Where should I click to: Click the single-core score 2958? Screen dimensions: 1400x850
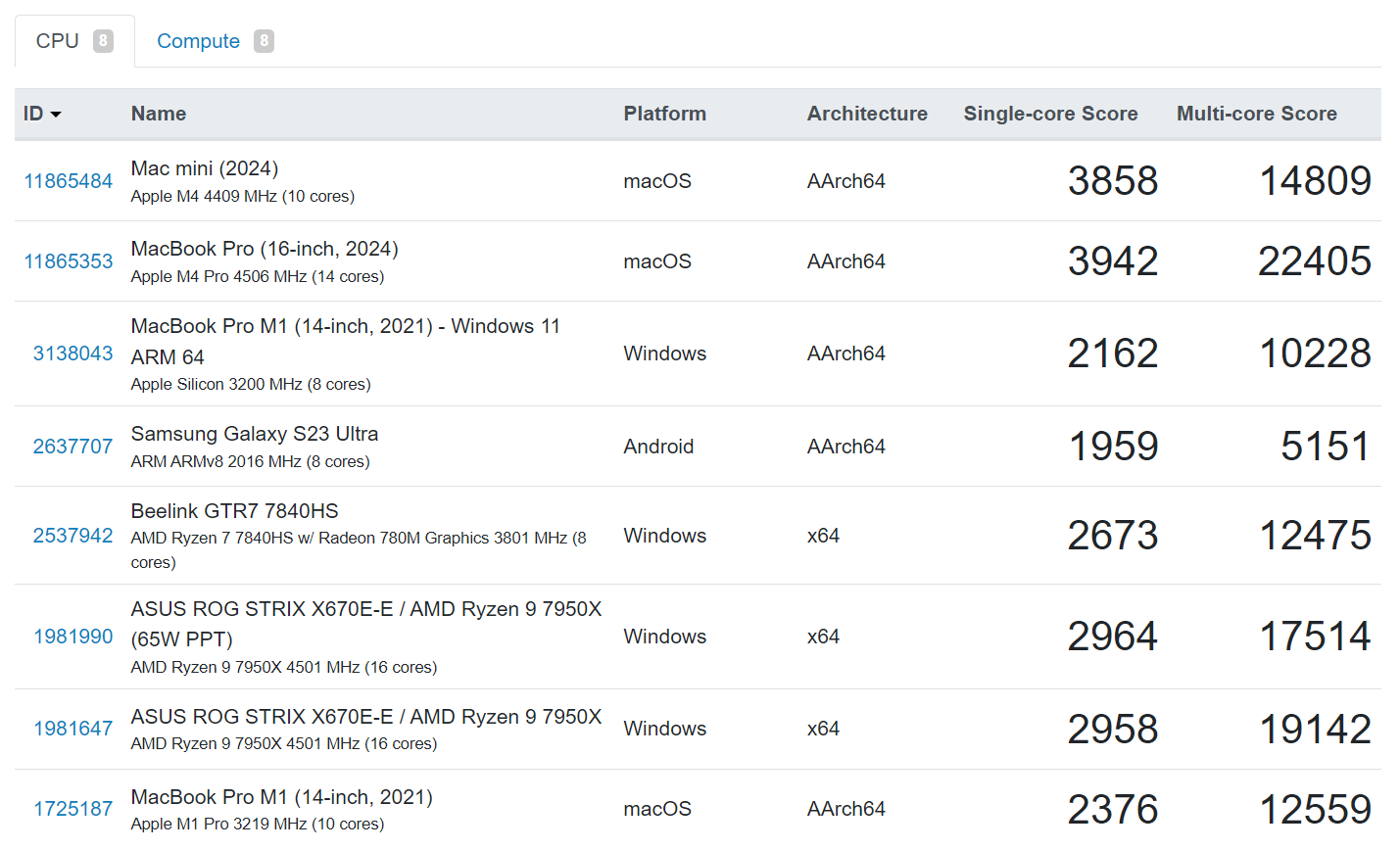click(1113, 729)
